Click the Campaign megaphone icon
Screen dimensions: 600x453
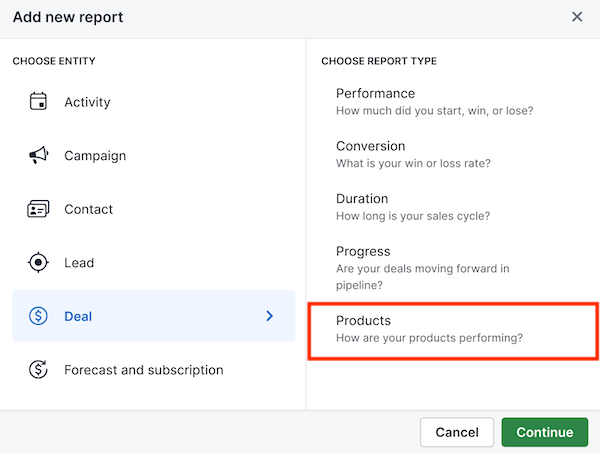[x=39, y=155]
